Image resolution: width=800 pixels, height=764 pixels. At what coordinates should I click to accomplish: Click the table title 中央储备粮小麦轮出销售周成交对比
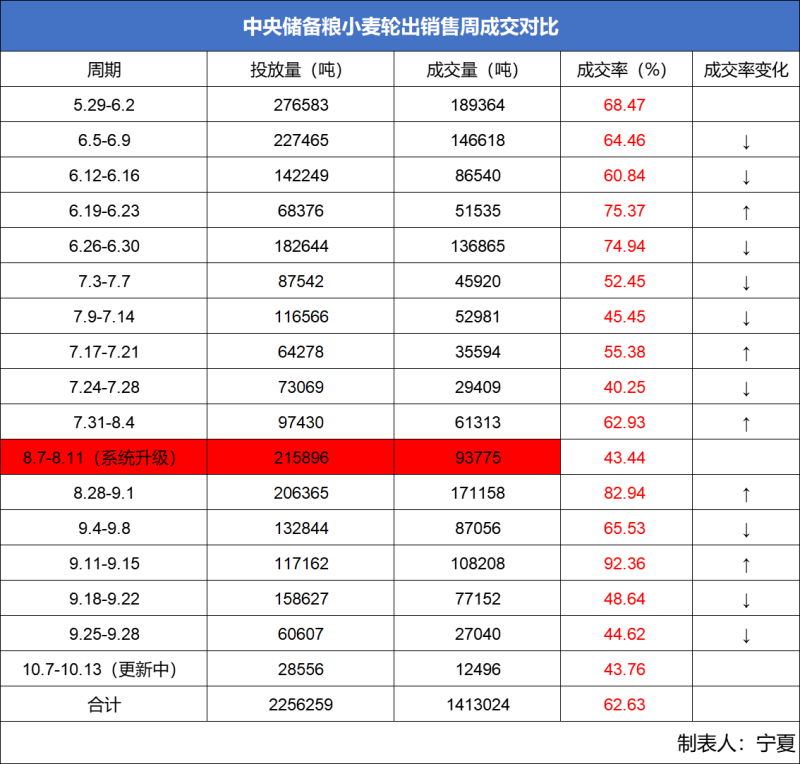401,27
